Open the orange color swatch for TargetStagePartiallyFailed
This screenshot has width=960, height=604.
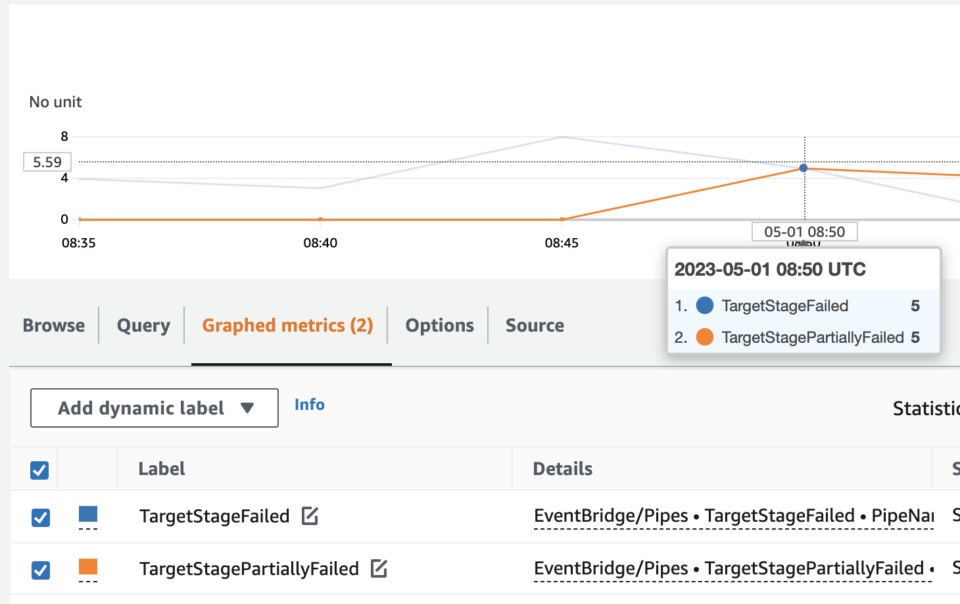(88, 568)
